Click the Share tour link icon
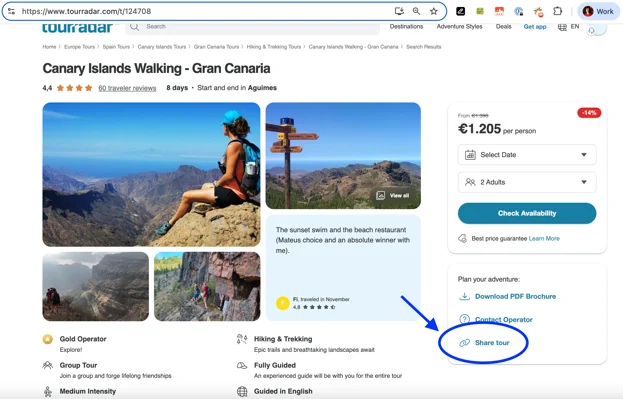 pos(464,343)
